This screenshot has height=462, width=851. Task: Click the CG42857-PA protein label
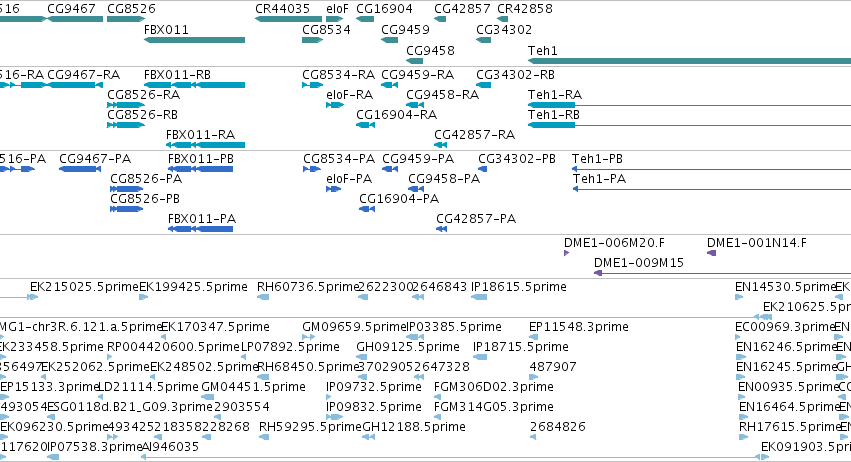[x=476, y=219]
